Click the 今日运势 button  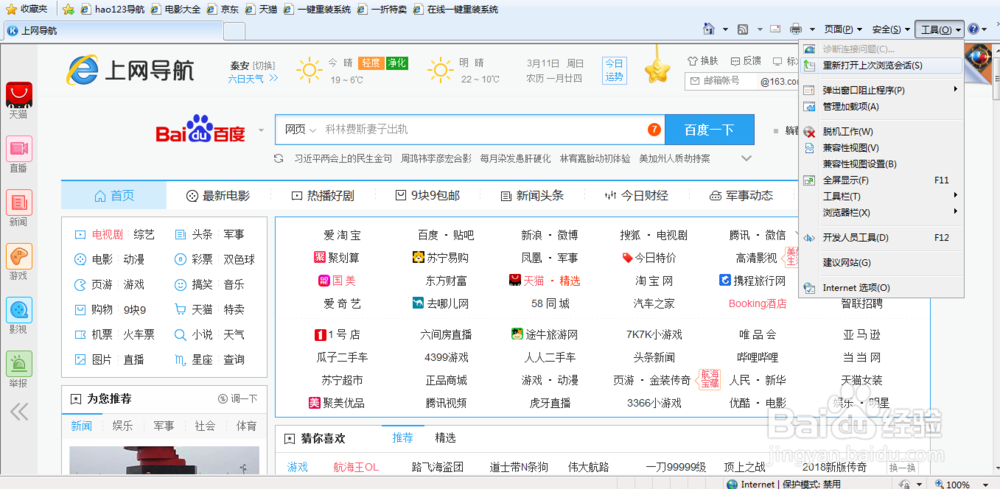614,70
